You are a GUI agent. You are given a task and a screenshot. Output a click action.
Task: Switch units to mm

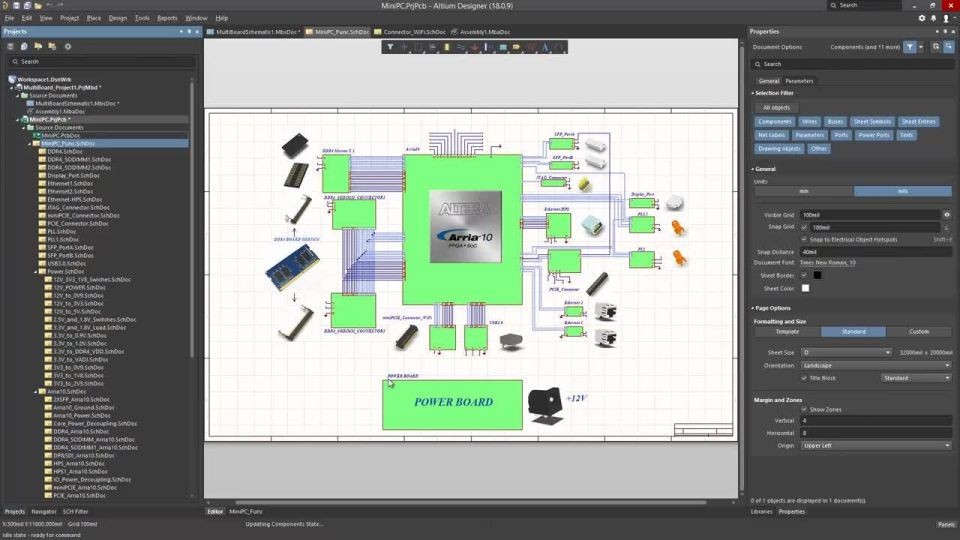[804, 191]
